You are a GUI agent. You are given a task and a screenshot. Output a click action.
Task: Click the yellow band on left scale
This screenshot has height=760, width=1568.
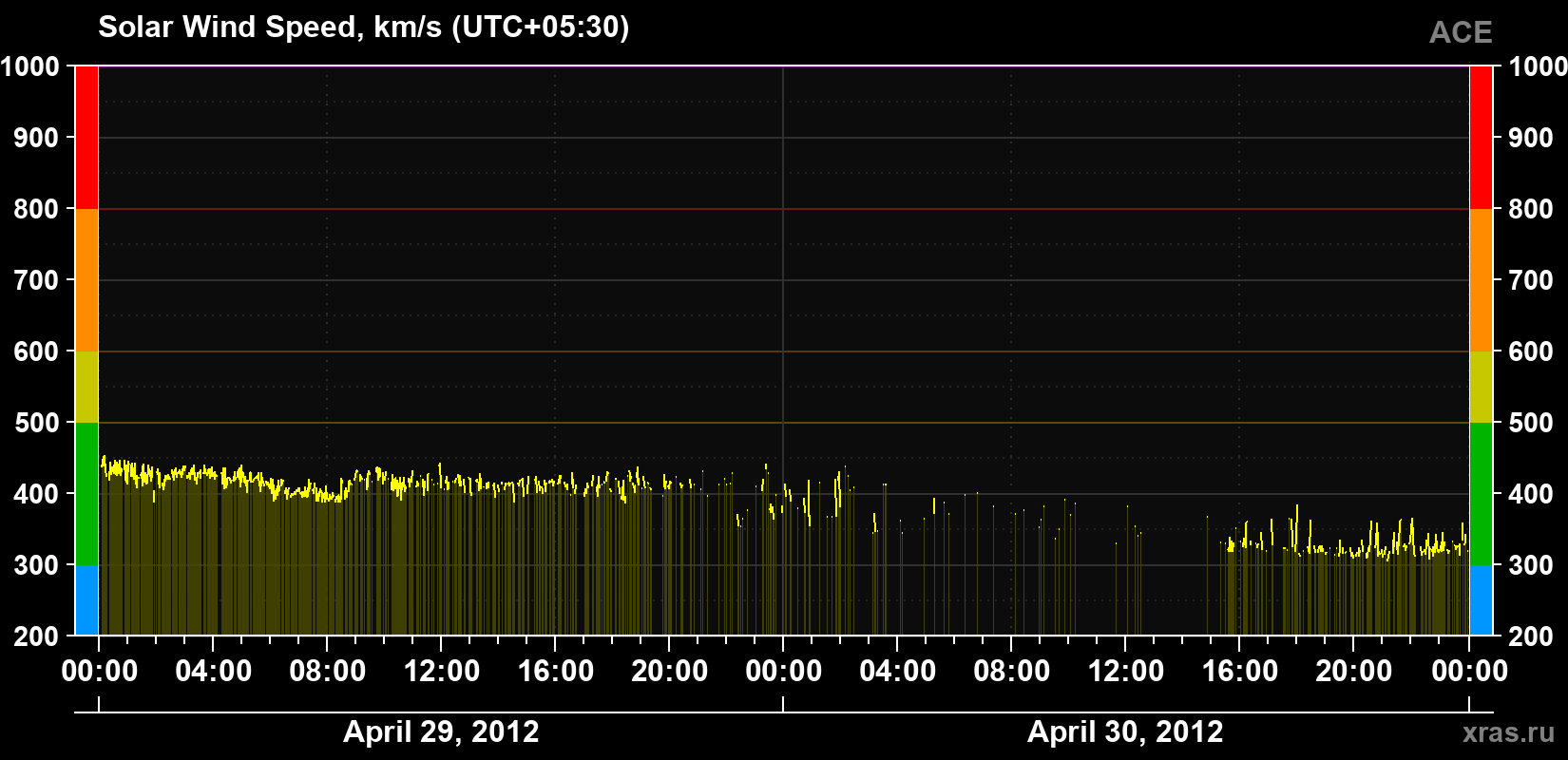coord(86,387)
